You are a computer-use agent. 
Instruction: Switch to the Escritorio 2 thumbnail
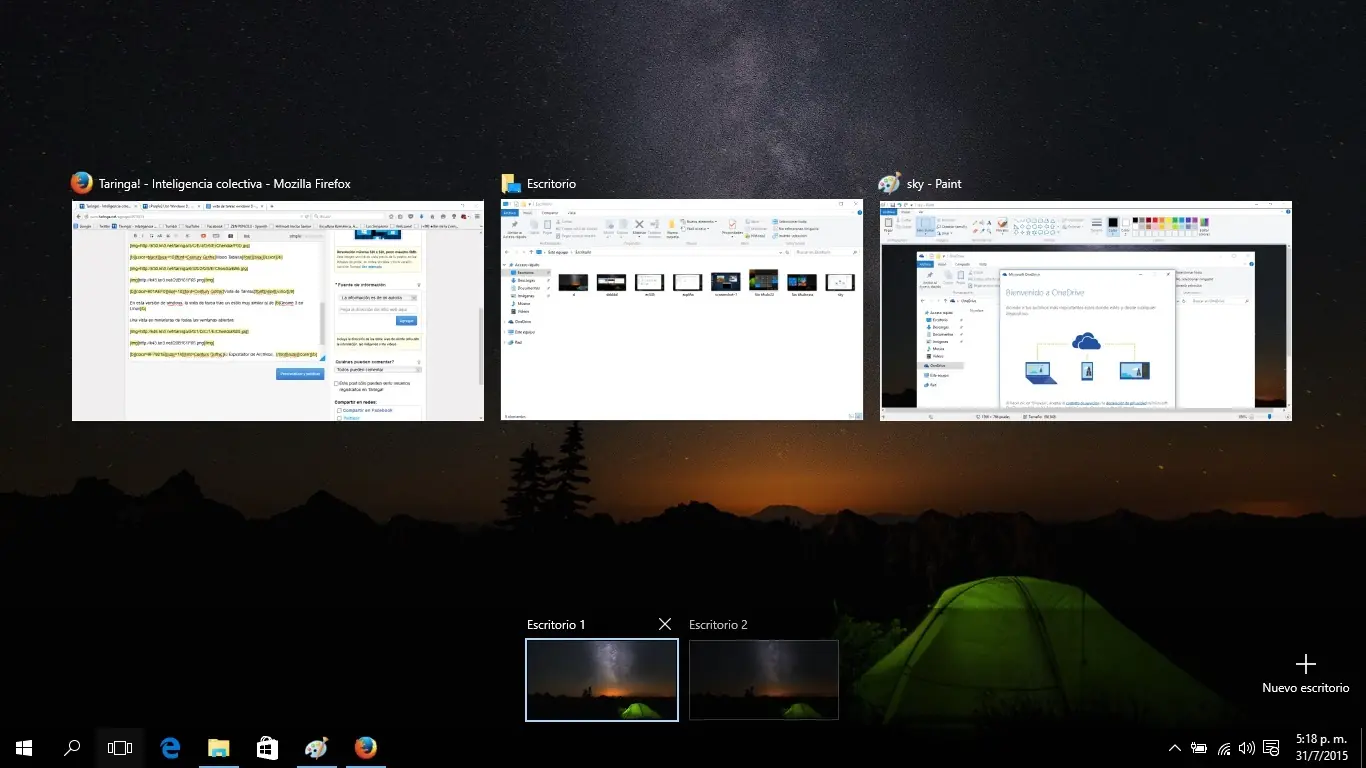pyautogui.click(x=763, y=680)
